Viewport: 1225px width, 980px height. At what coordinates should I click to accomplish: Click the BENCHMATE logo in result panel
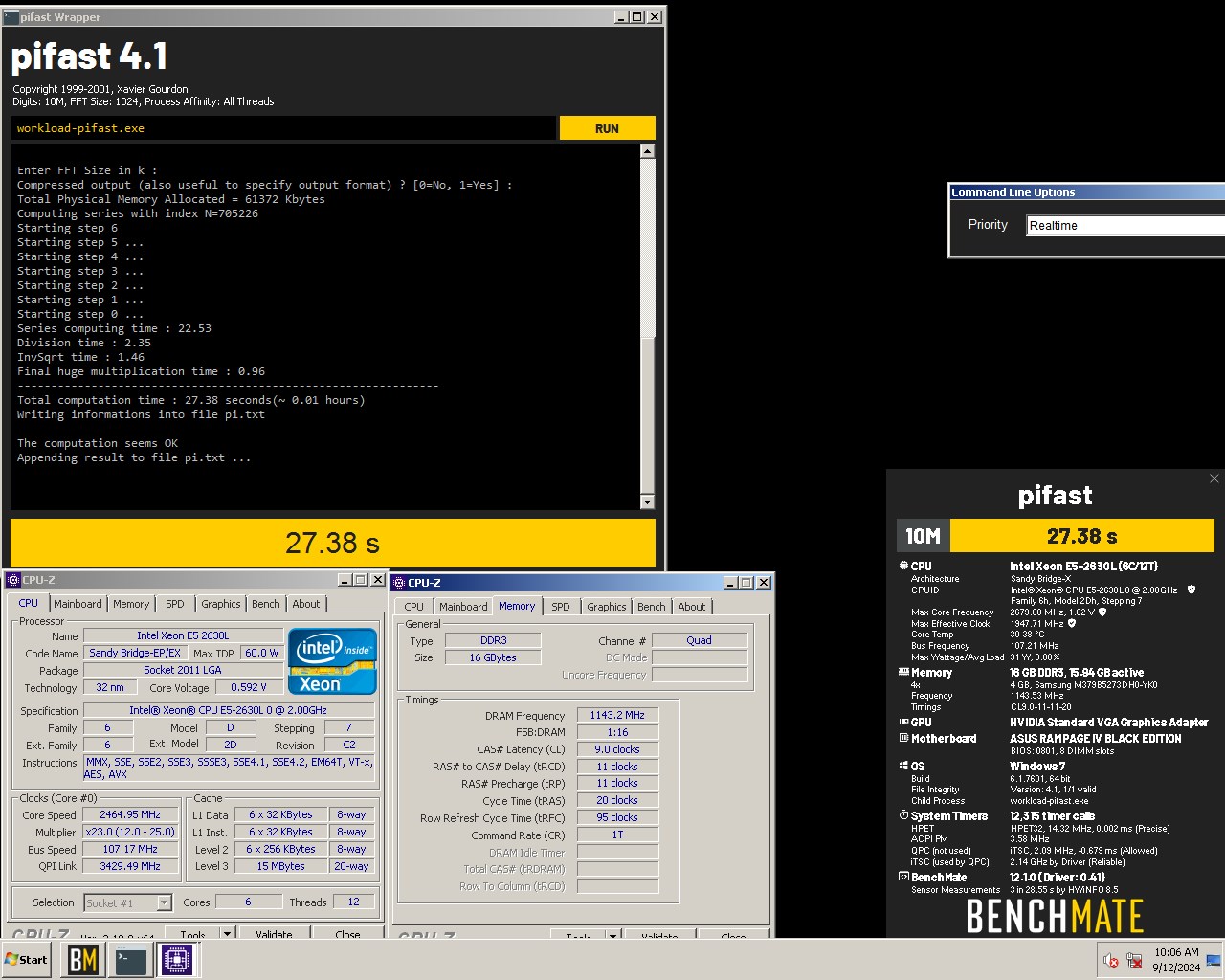[x=1055, y=917]
